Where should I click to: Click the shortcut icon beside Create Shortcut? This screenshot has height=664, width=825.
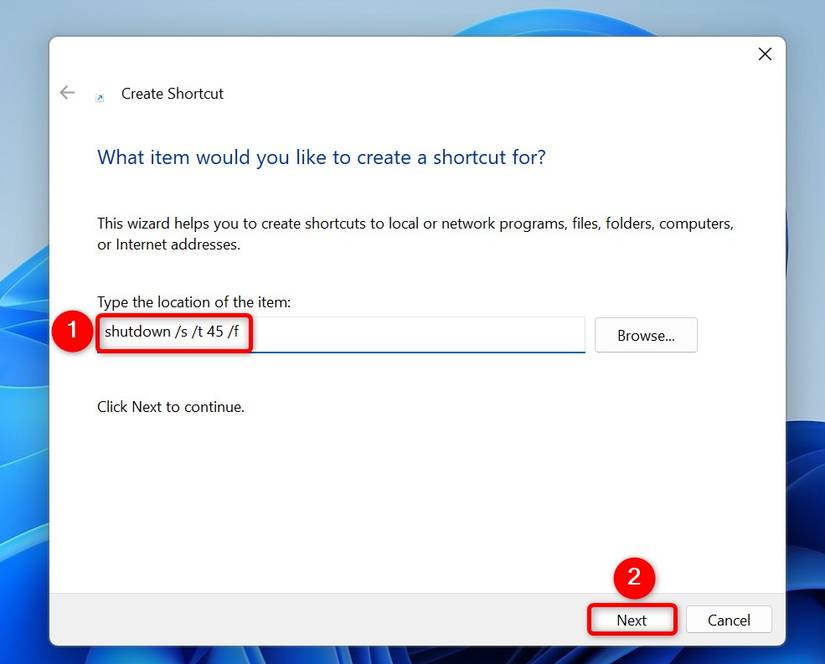tap(99, 97)
